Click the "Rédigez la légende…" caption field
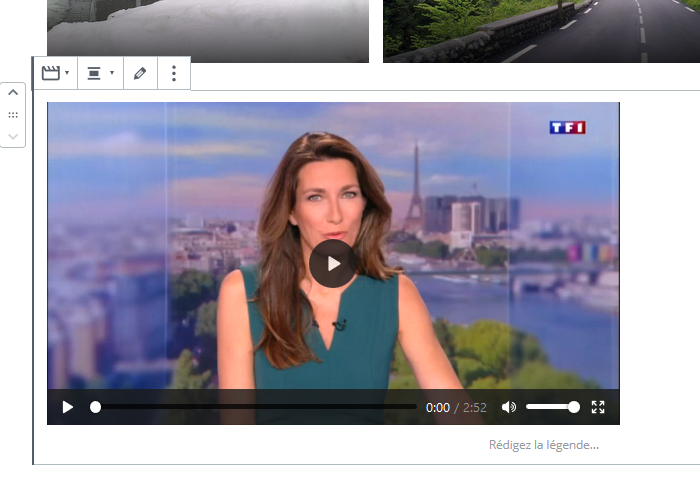 pyautogui.click(x=544, y=445)
